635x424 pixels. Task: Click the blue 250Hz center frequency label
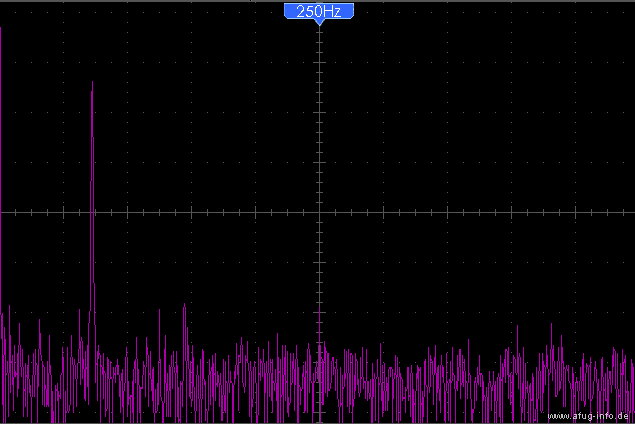click(318, 11)
